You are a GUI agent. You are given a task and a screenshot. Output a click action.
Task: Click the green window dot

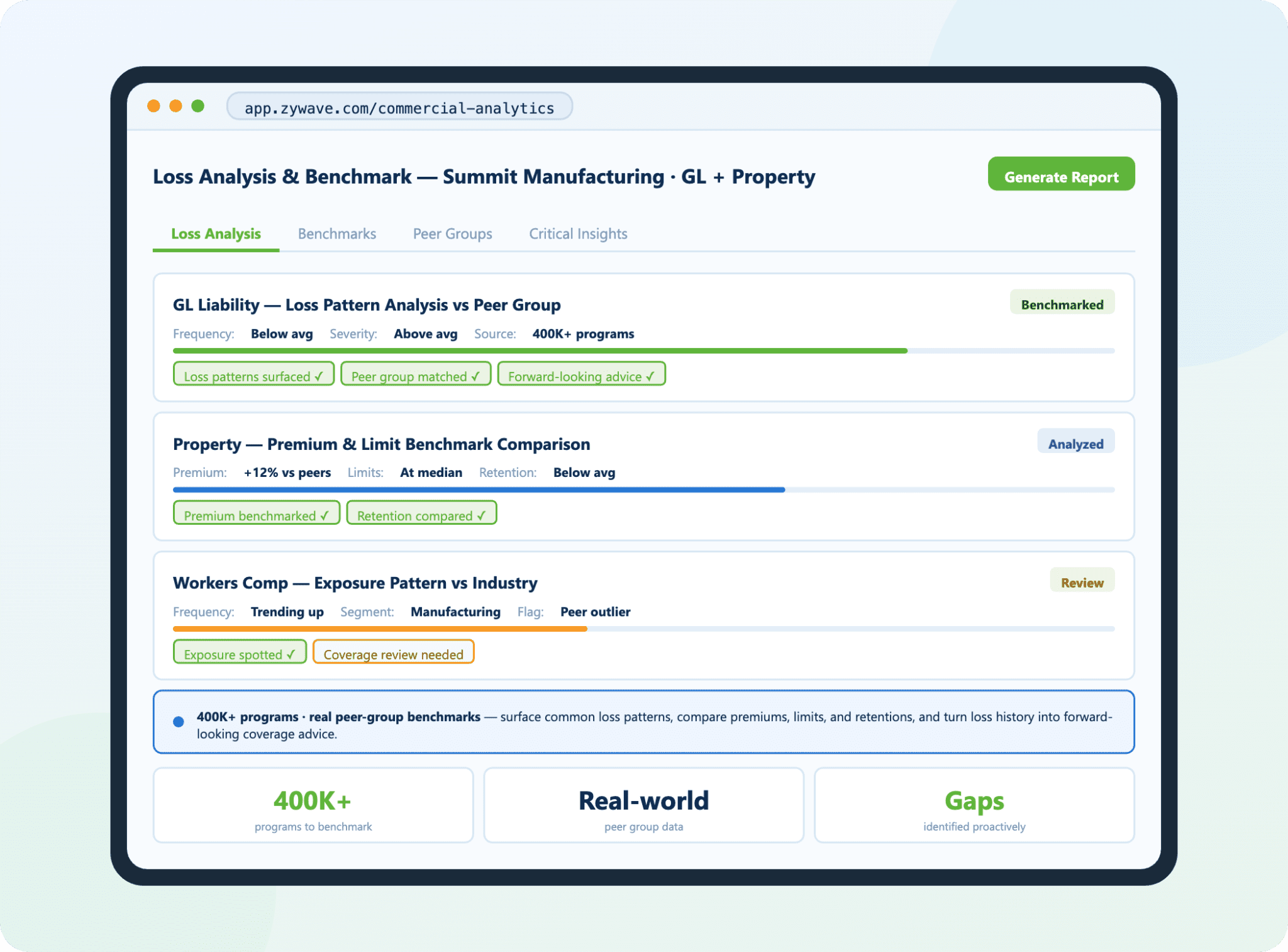[197, 106]
